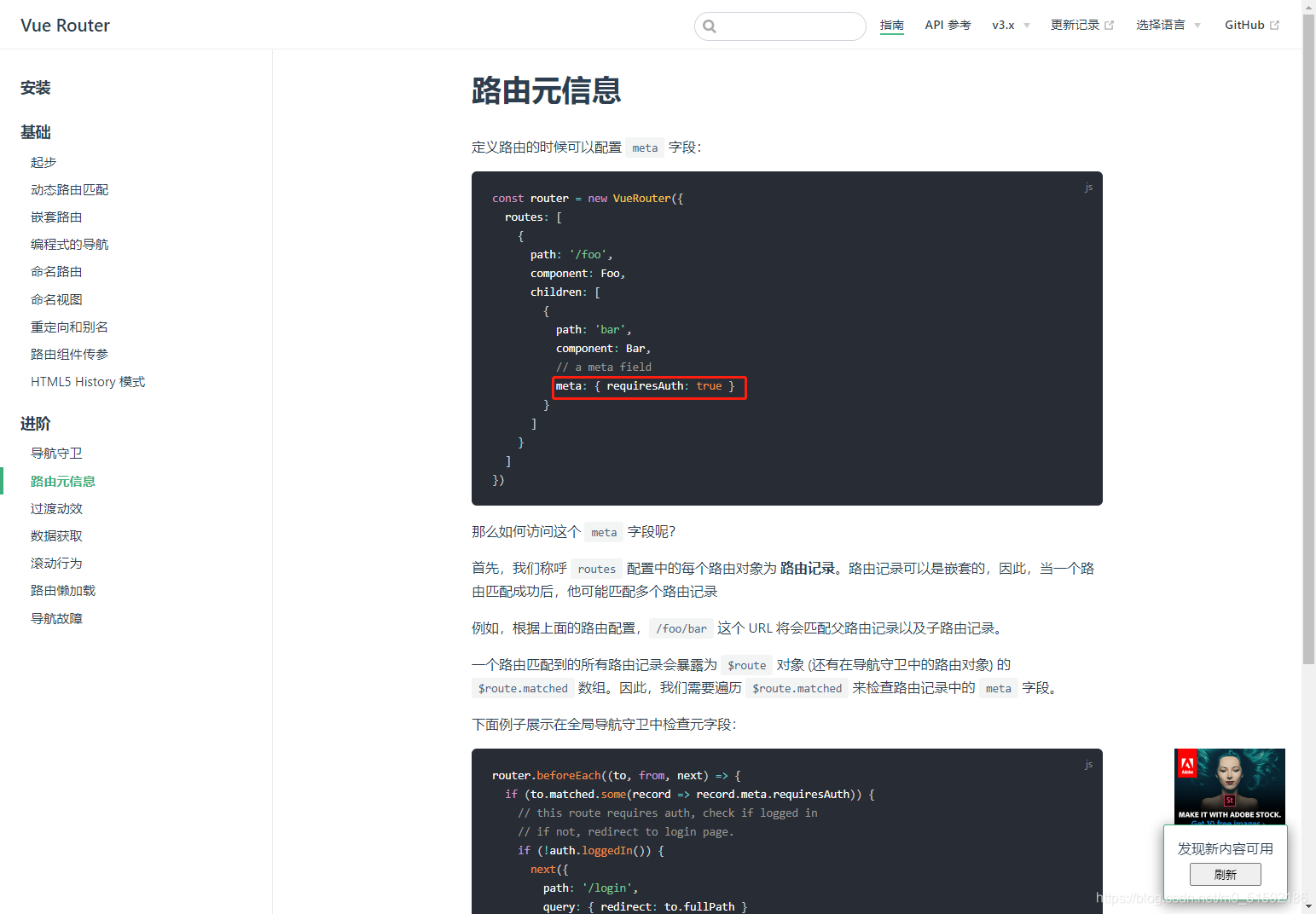1316x914 pixels.
Task: Switch to the 指南 tab
Action: (891, 25)
